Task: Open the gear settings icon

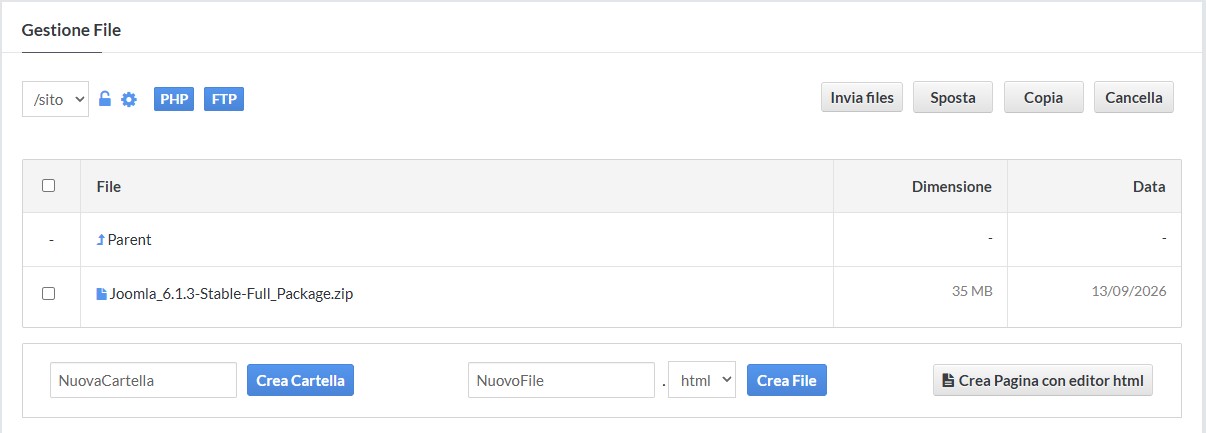Action: coord(129,99)
